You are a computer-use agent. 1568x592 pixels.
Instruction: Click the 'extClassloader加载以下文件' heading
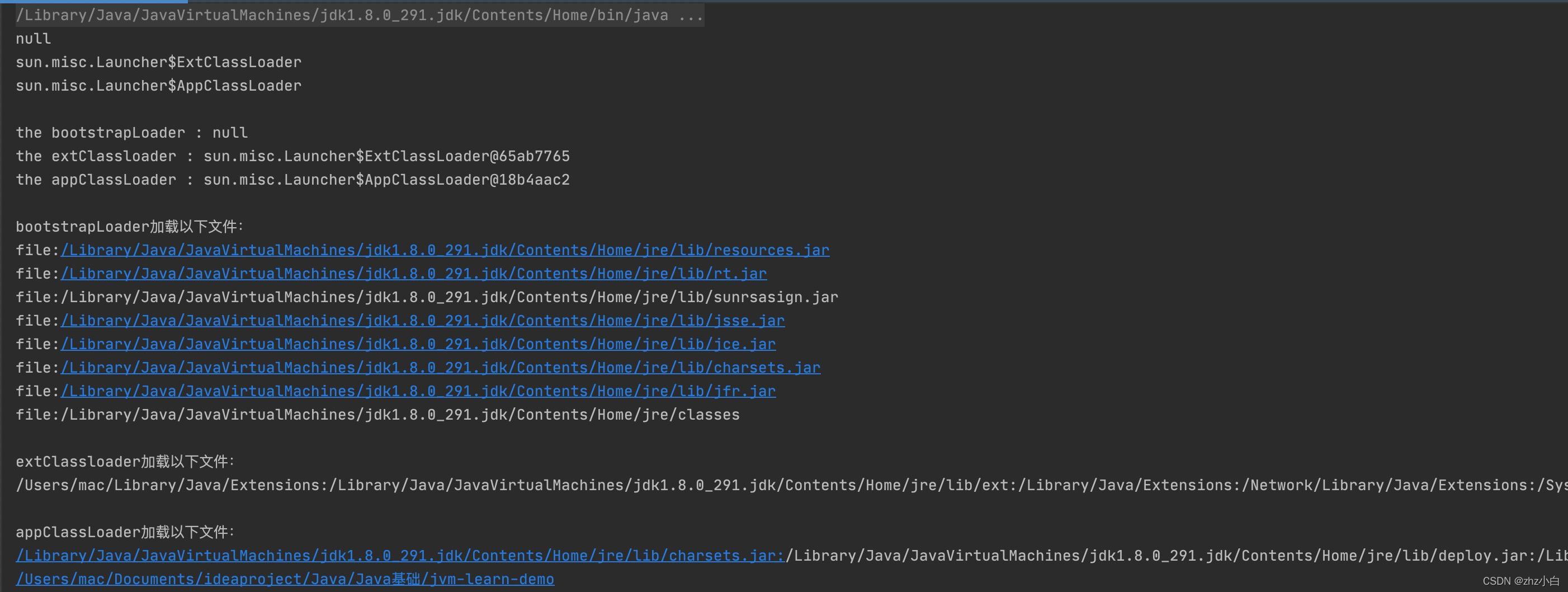(x=125, y=462)
